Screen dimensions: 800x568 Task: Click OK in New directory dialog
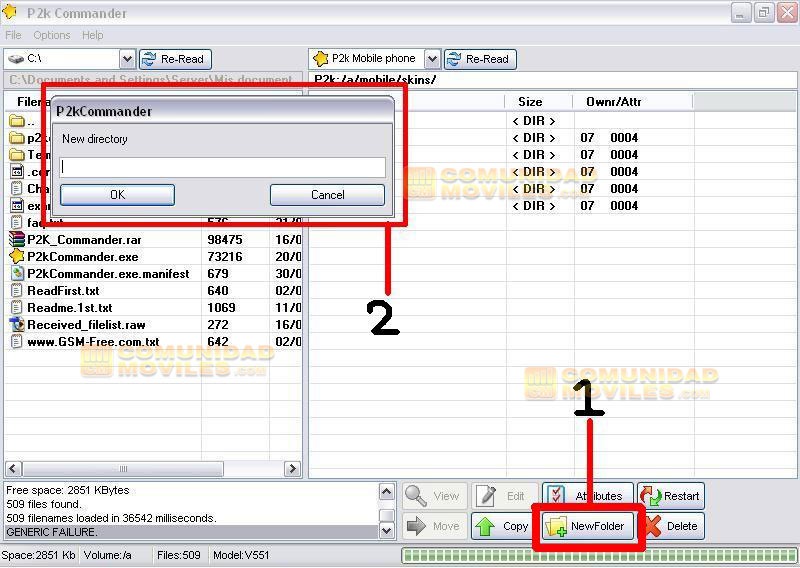(x=117, y=195)
